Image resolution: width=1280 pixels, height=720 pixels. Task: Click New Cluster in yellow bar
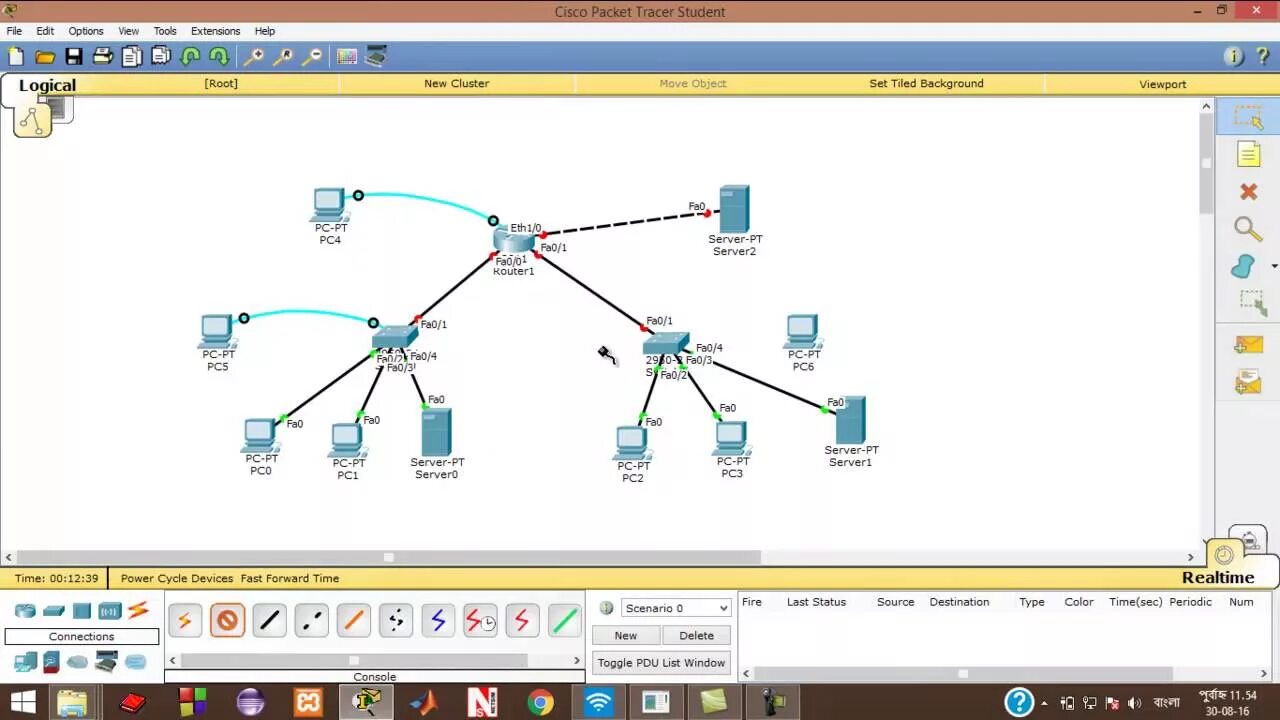[x=456, y=83]
